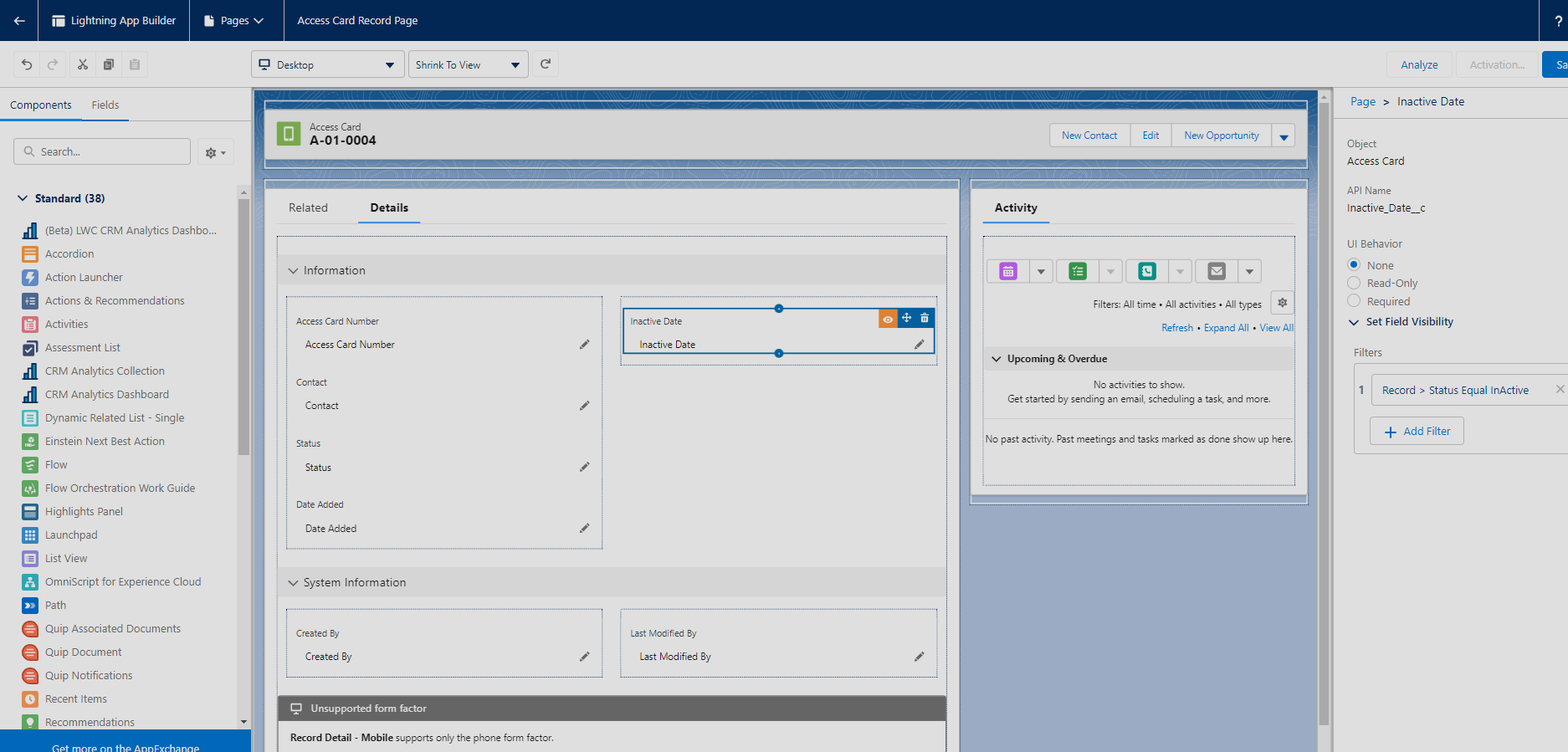Click the New Opportunity button

tap(1222, 136)
